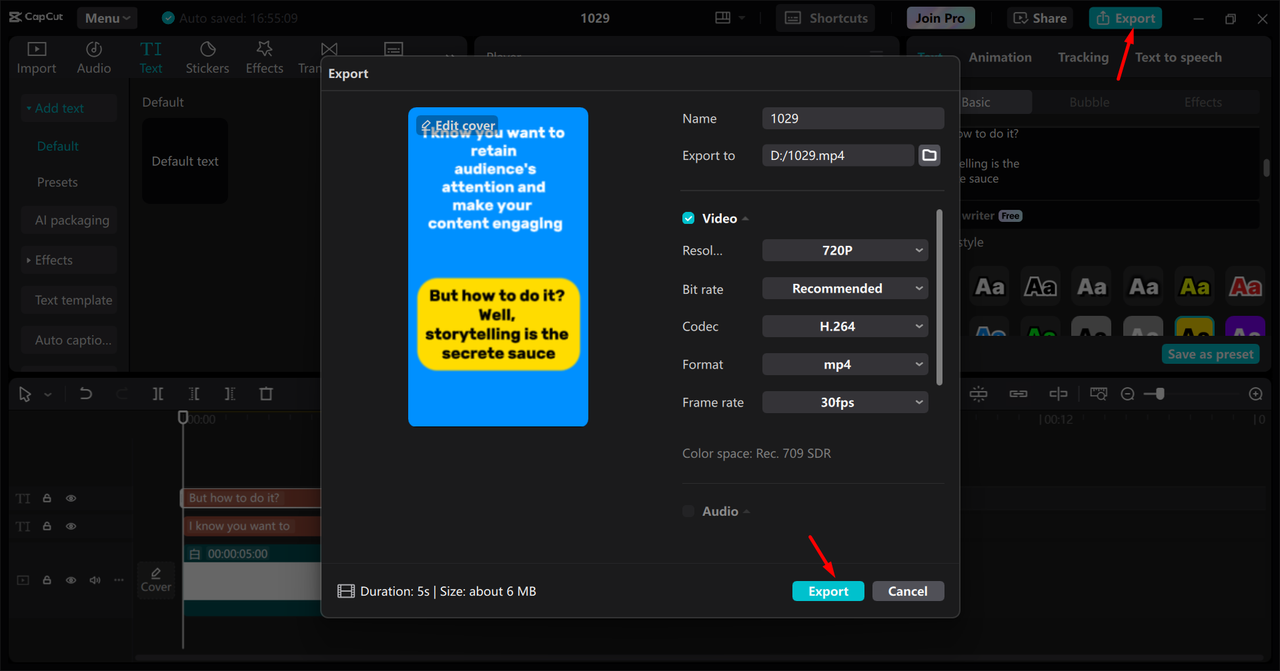
Task: Select the Effects sub-tab in text panel
Action: click(1203, 102)
